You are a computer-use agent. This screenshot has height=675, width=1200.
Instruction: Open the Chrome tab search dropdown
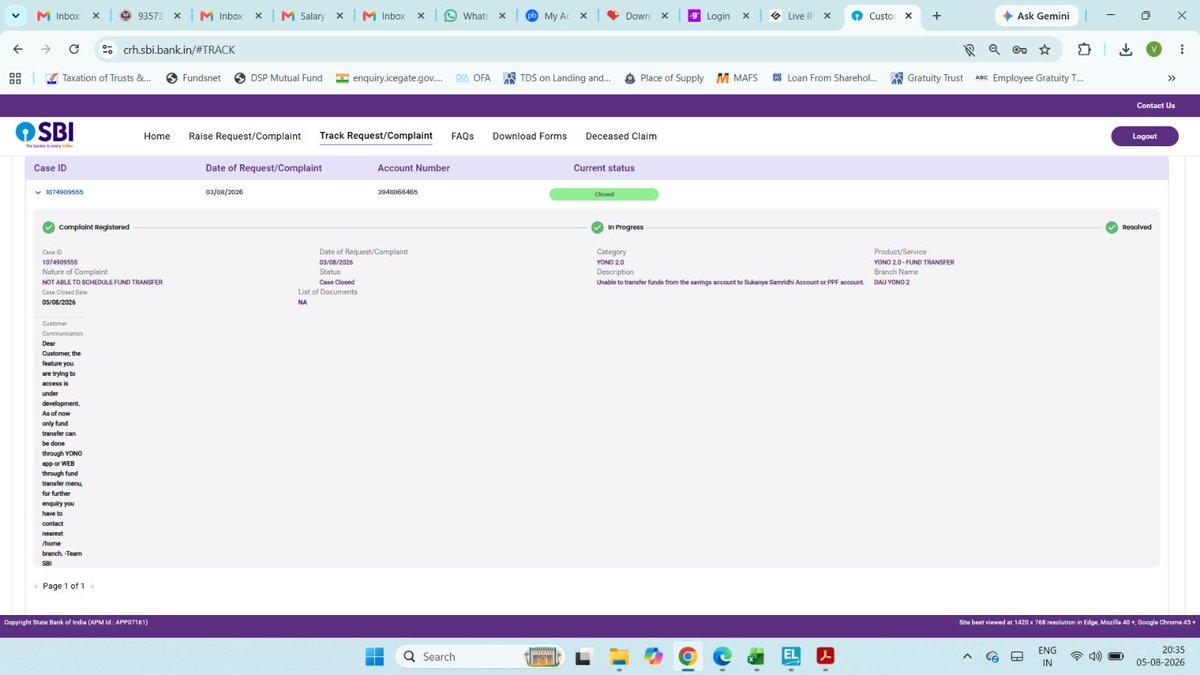[14, 16]
